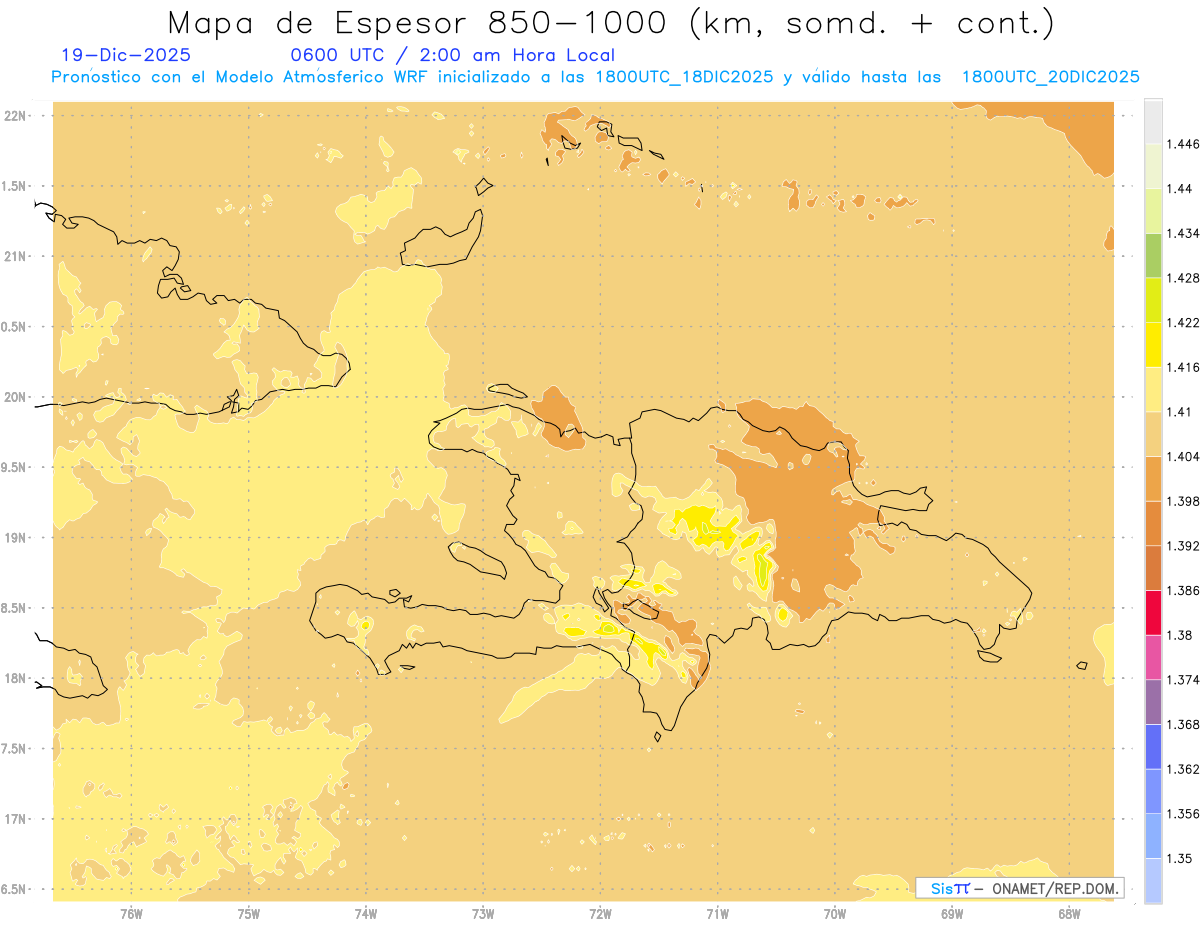Select the 1.398 colorbar value
1200x927 pixels.
(x=1183, y=501)
